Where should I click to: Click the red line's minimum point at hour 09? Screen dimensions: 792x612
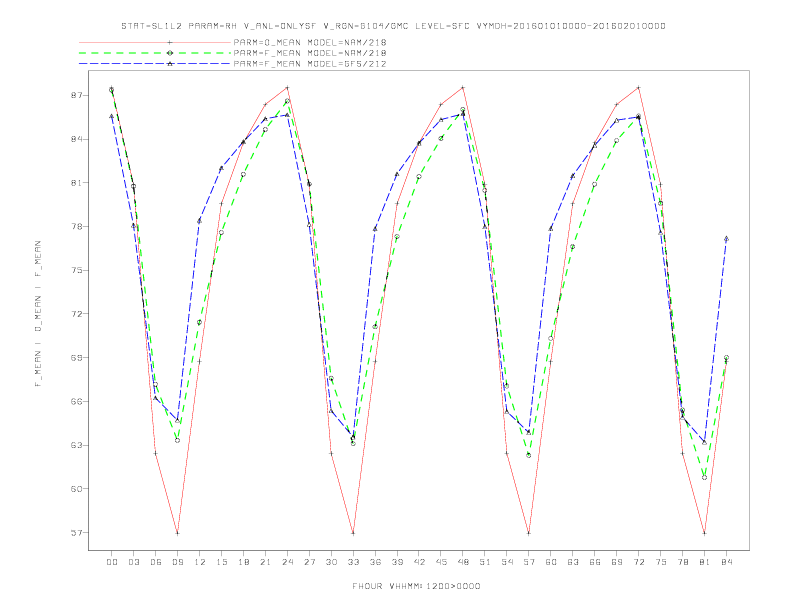(177, 533)
